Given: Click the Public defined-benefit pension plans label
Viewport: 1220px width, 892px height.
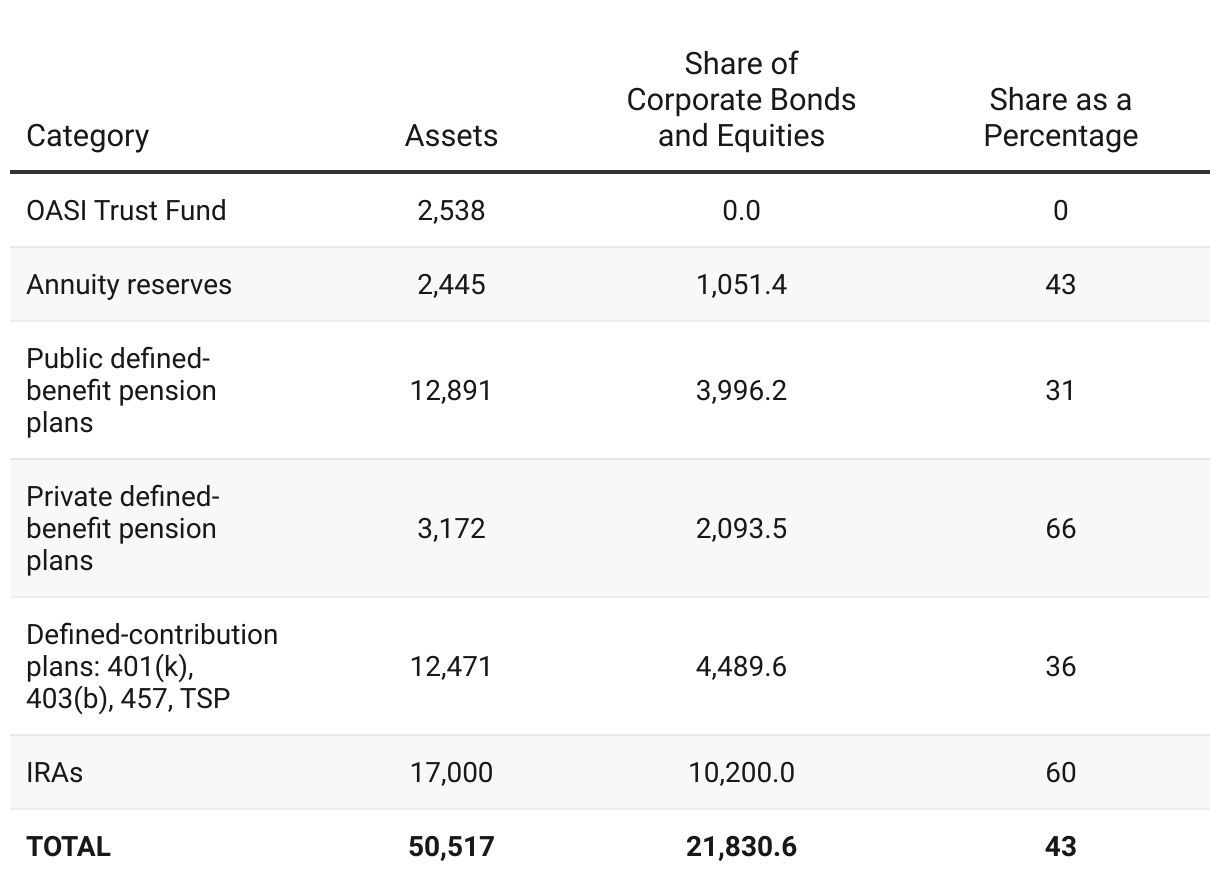Looking at the screenshot, I should point(121,390).
